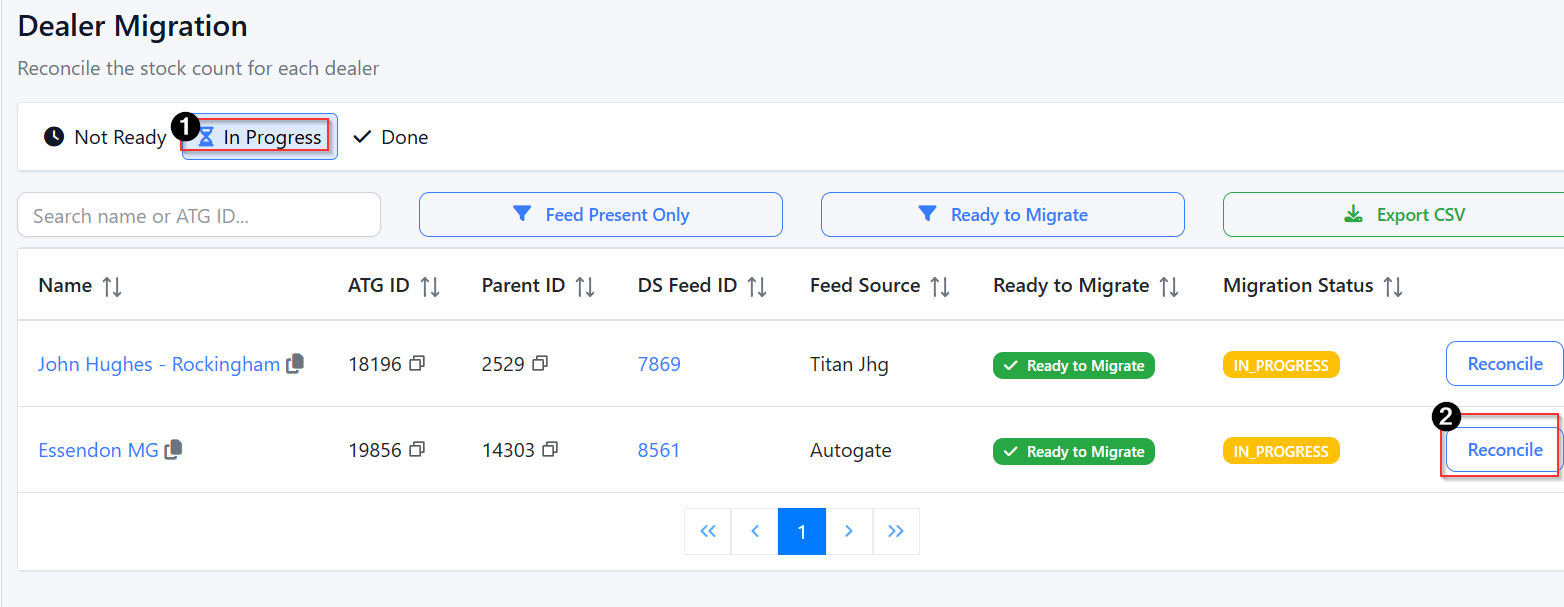The width and height of the screenshot is (1564, 607).
Task: Copy John Hughes - Rockingham dealer name icon
Action: click(295, 365)
